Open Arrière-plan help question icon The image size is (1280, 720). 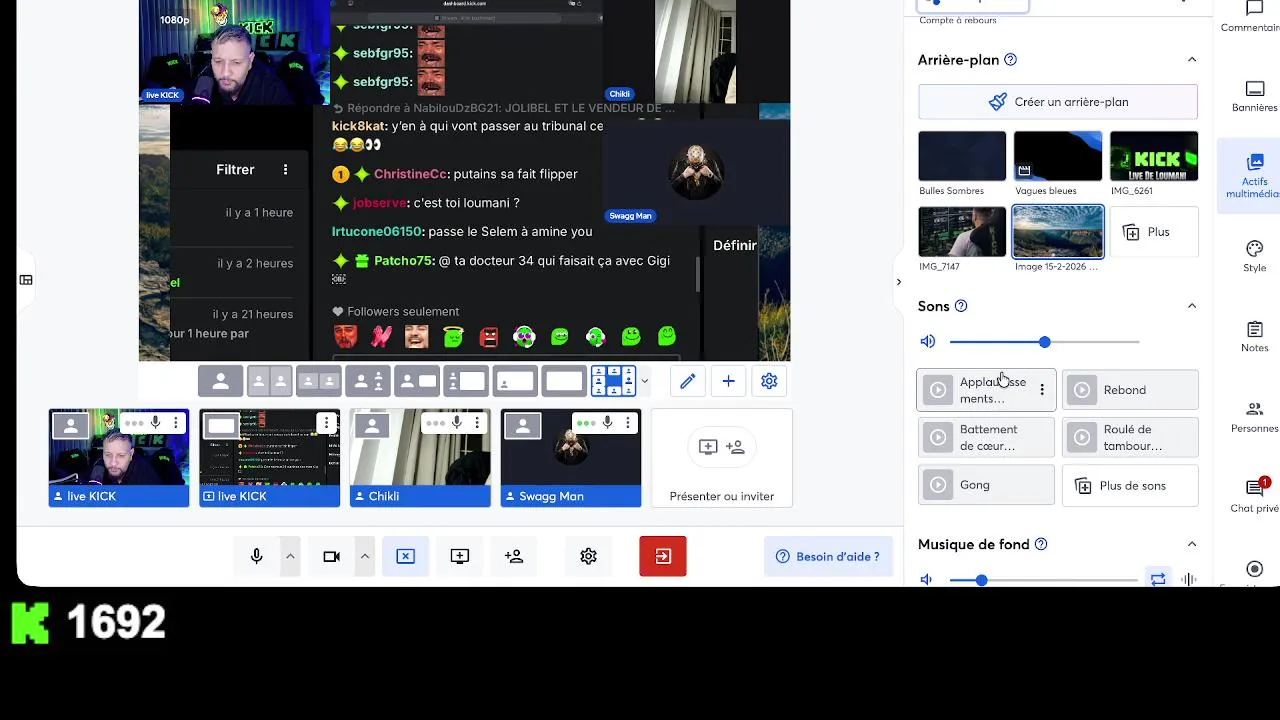(1010, 60)
